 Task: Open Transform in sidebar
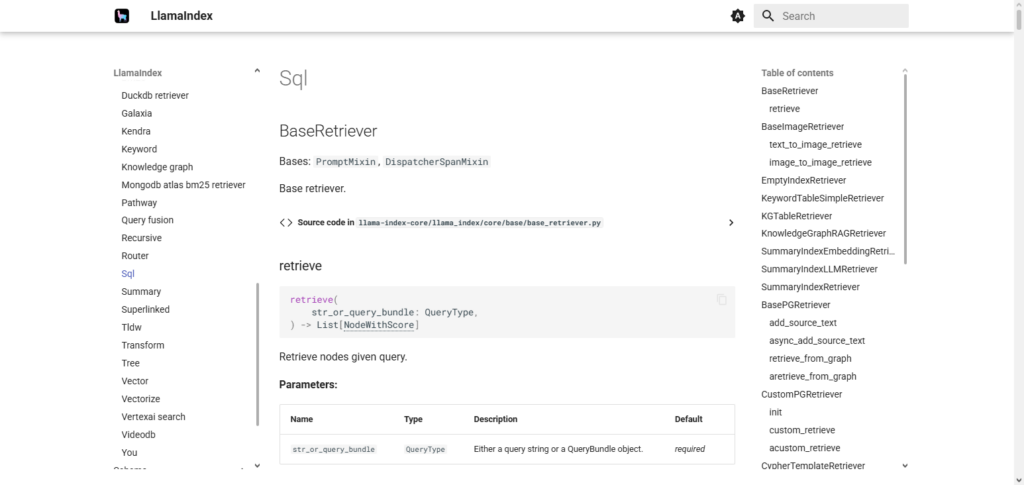point(143,345)
